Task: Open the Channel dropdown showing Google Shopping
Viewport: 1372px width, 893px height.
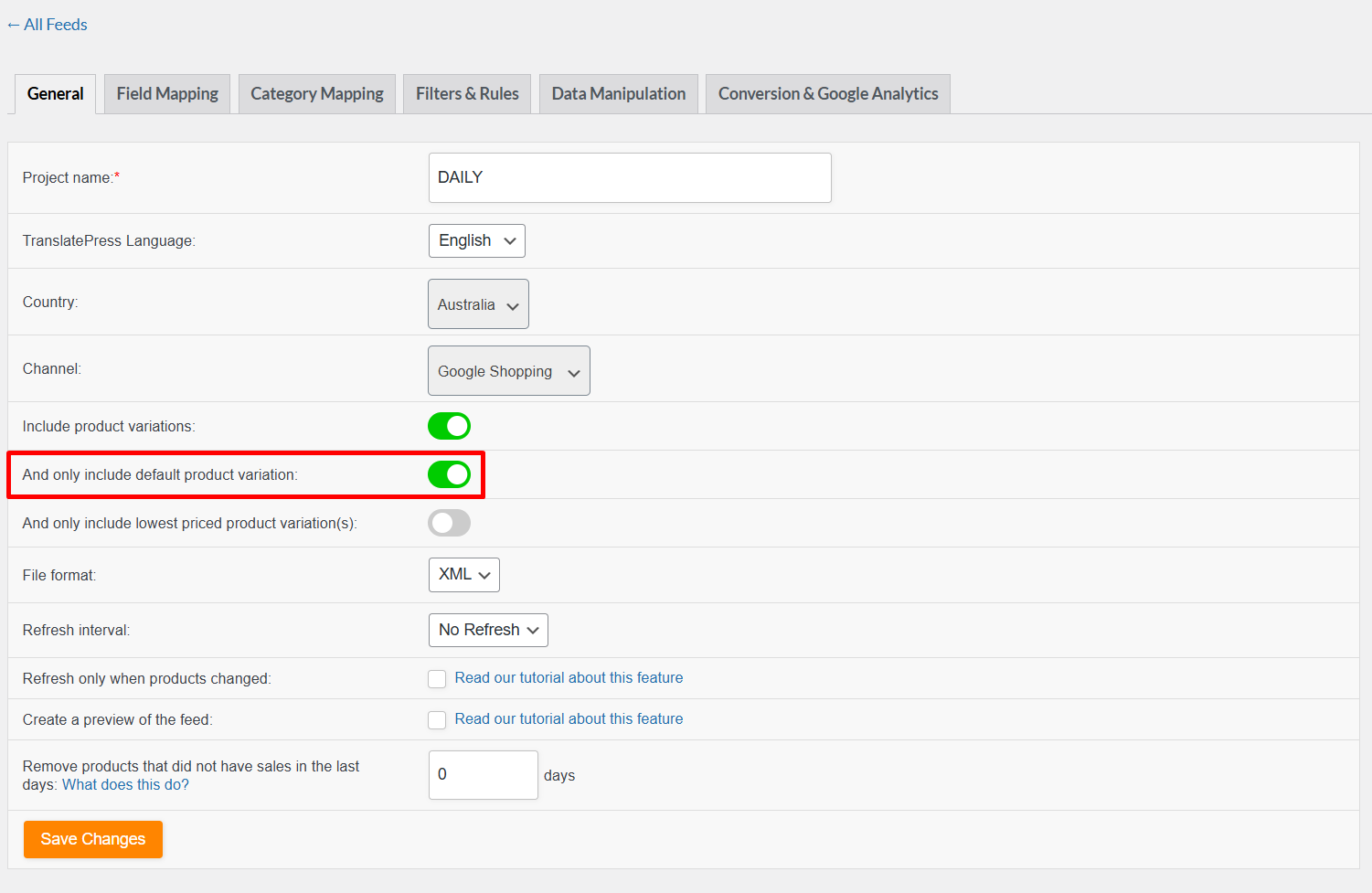Action: point(509,371)
